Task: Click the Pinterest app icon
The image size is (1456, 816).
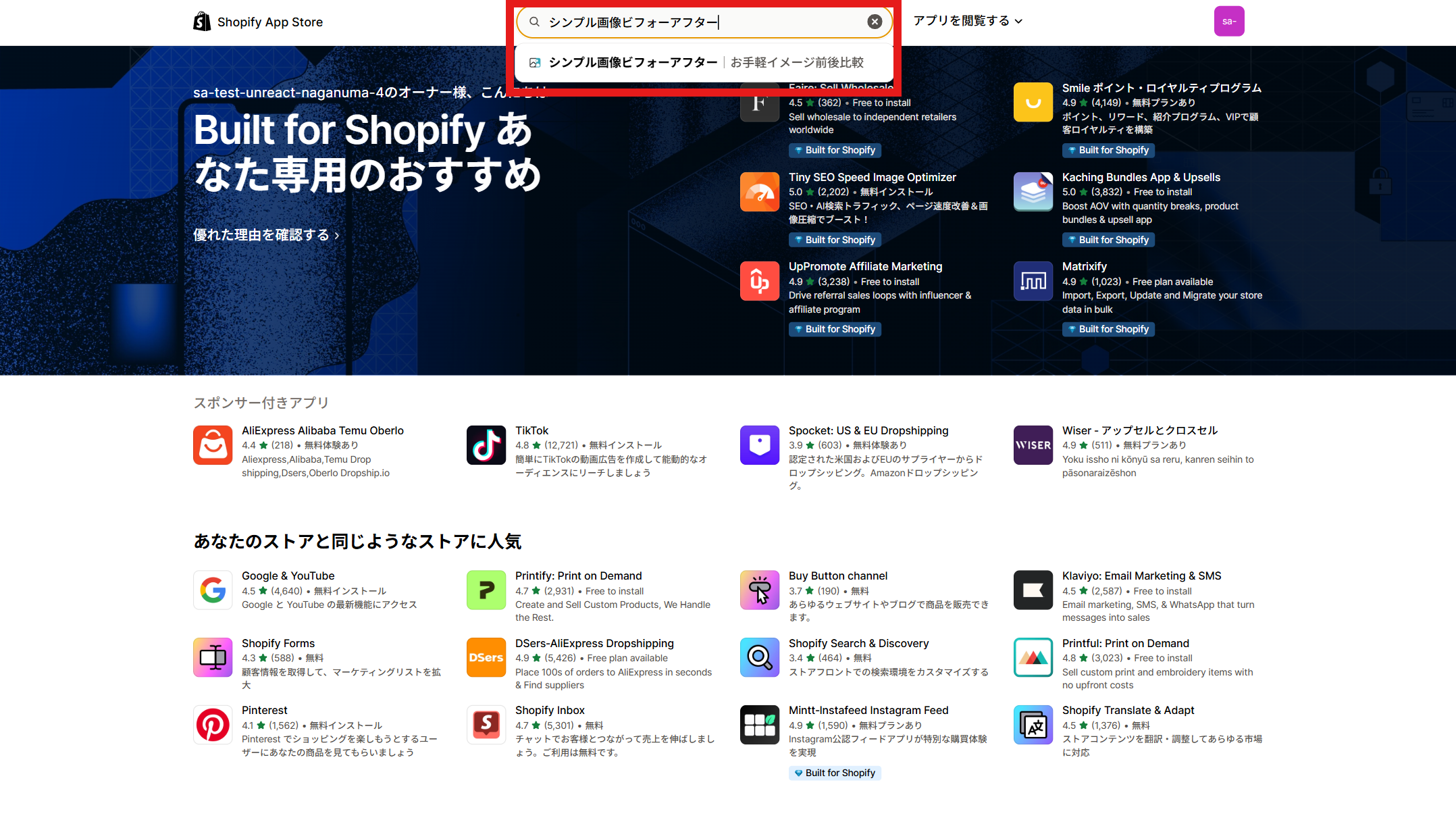Action: 212,724
